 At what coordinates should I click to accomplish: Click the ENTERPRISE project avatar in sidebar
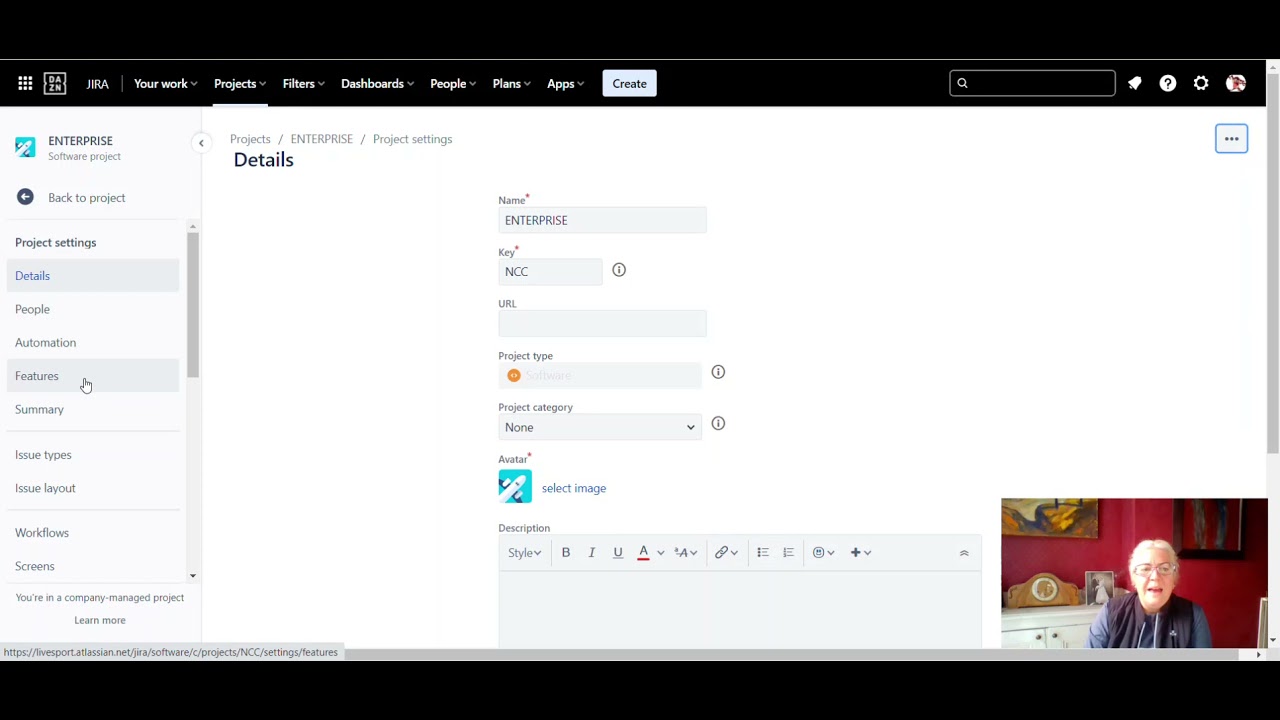pos(25,148)
